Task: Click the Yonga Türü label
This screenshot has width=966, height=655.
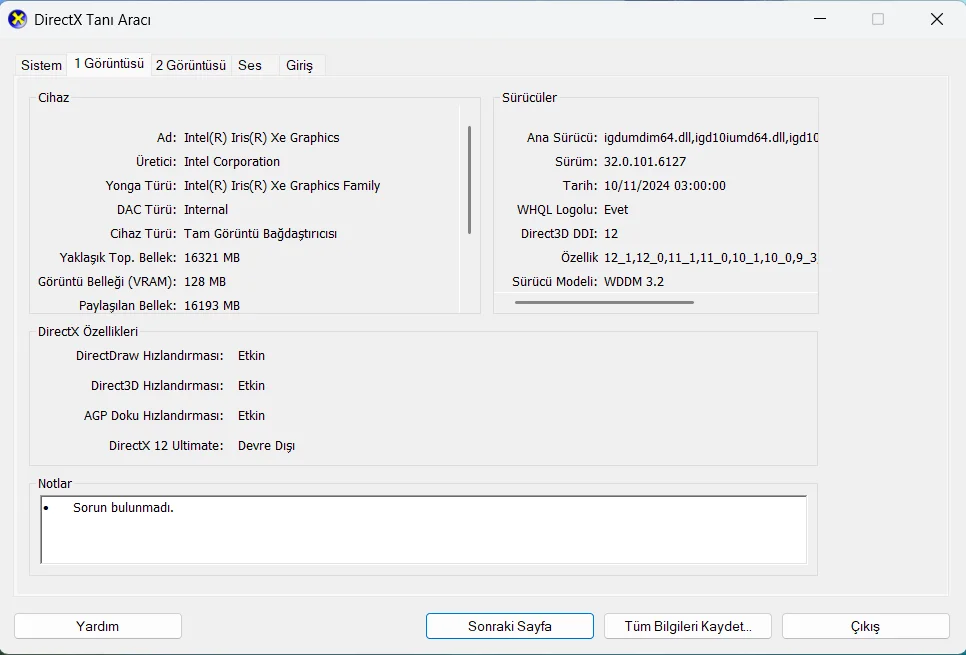Action: [x=141, y=185]
